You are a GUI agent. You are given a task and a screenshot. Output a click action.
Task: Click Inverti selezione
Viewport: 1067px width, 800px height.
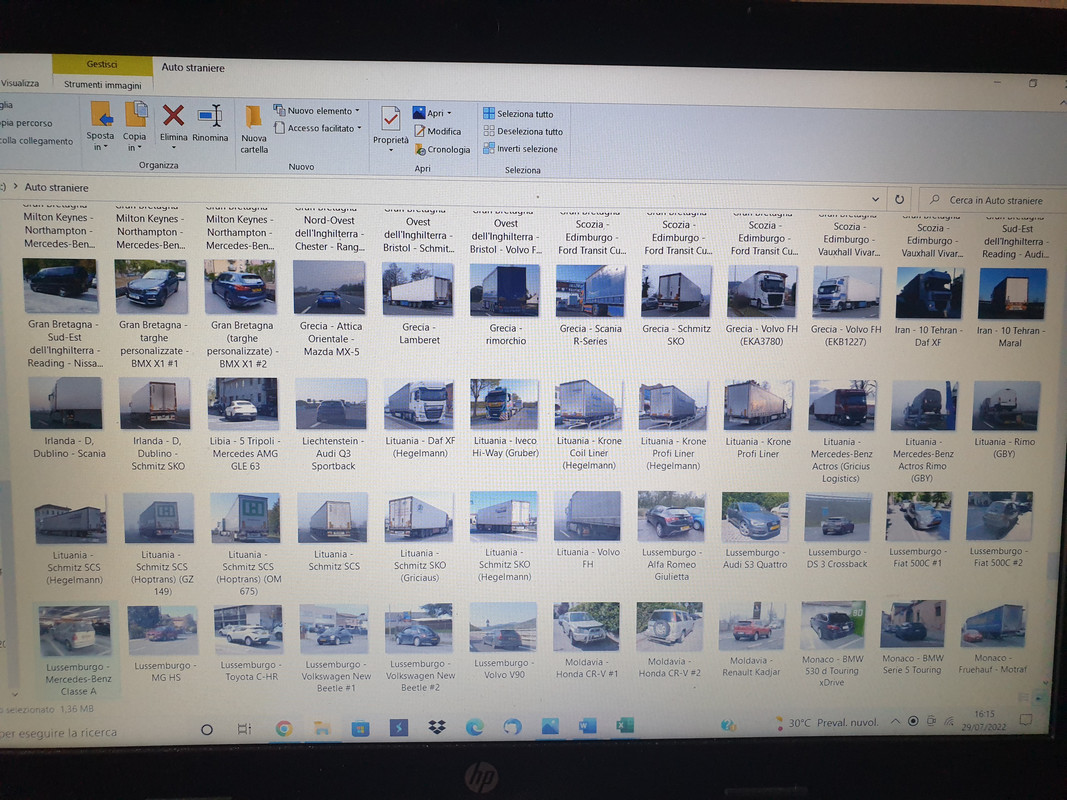coord(521,149)
